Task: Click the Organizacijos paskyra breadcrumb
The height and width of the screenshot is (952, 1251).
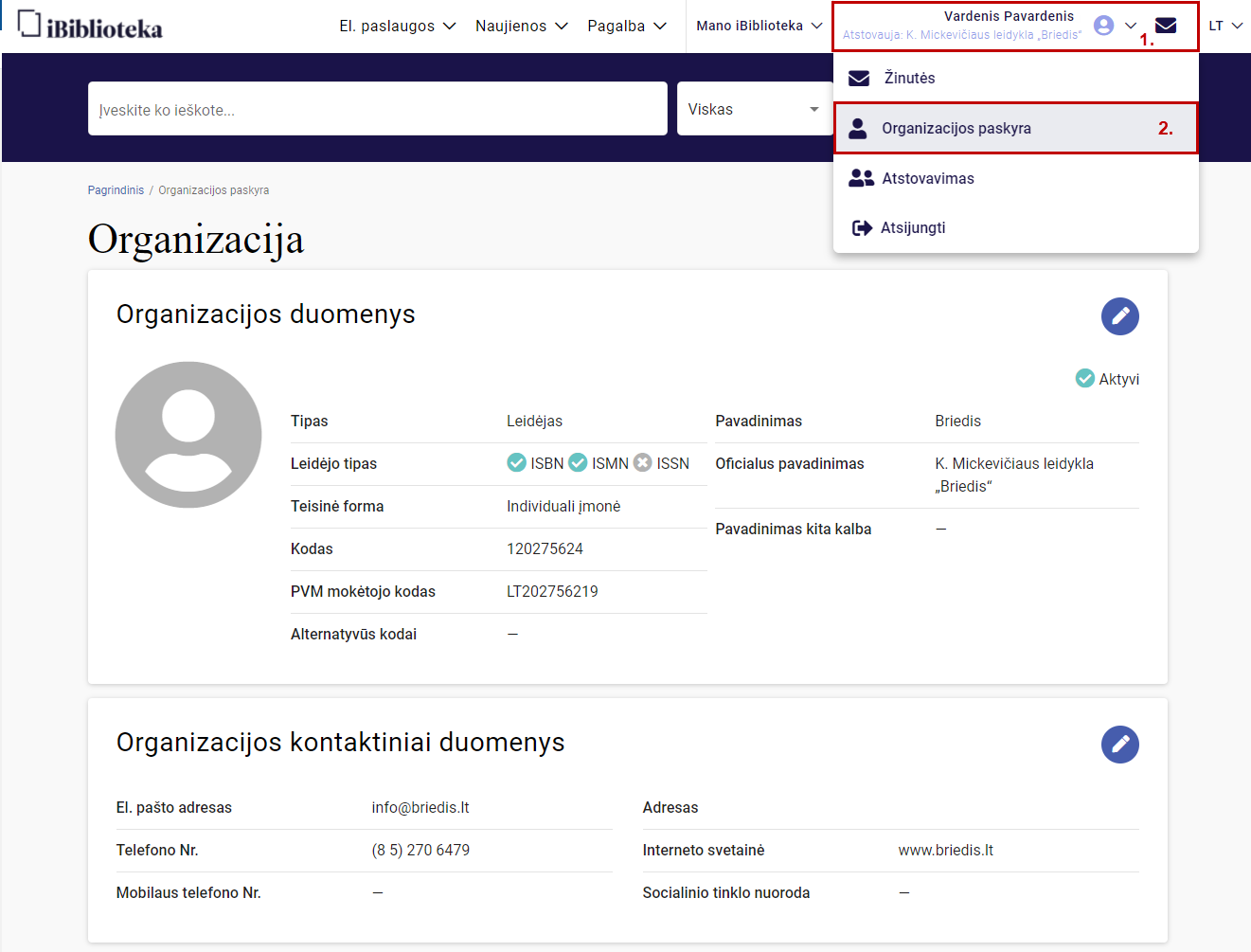Action: pyautogui.click(x=214, y=190)
